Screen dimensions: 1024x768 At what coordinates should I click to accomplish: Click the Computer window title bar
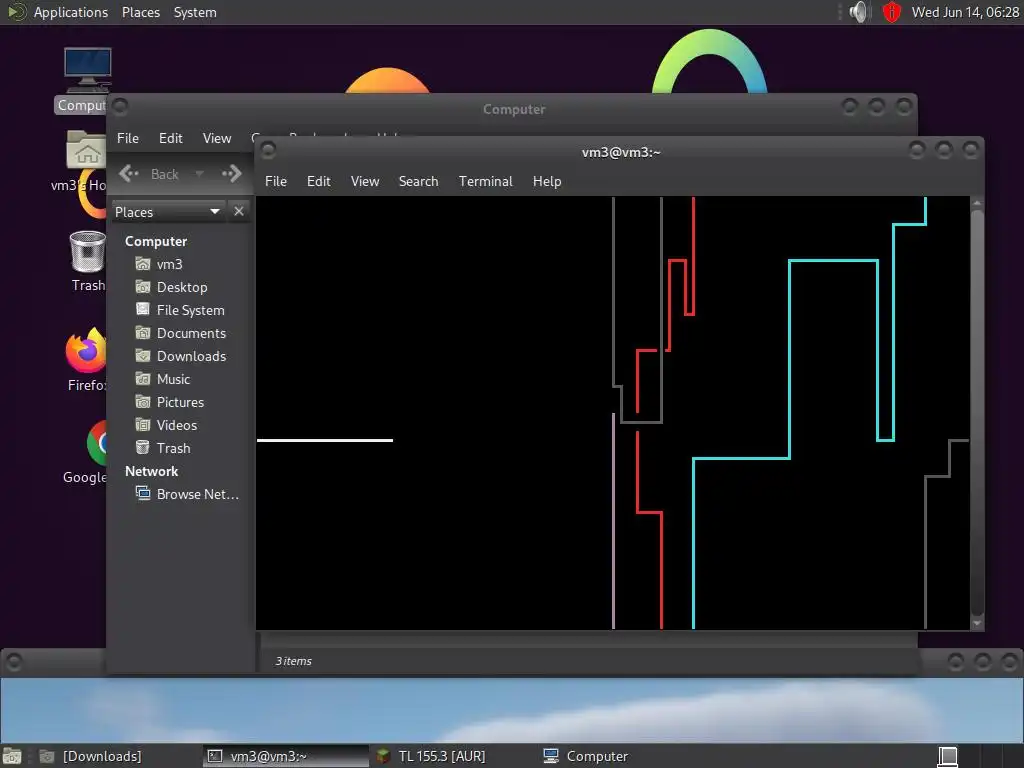[513, 109]
